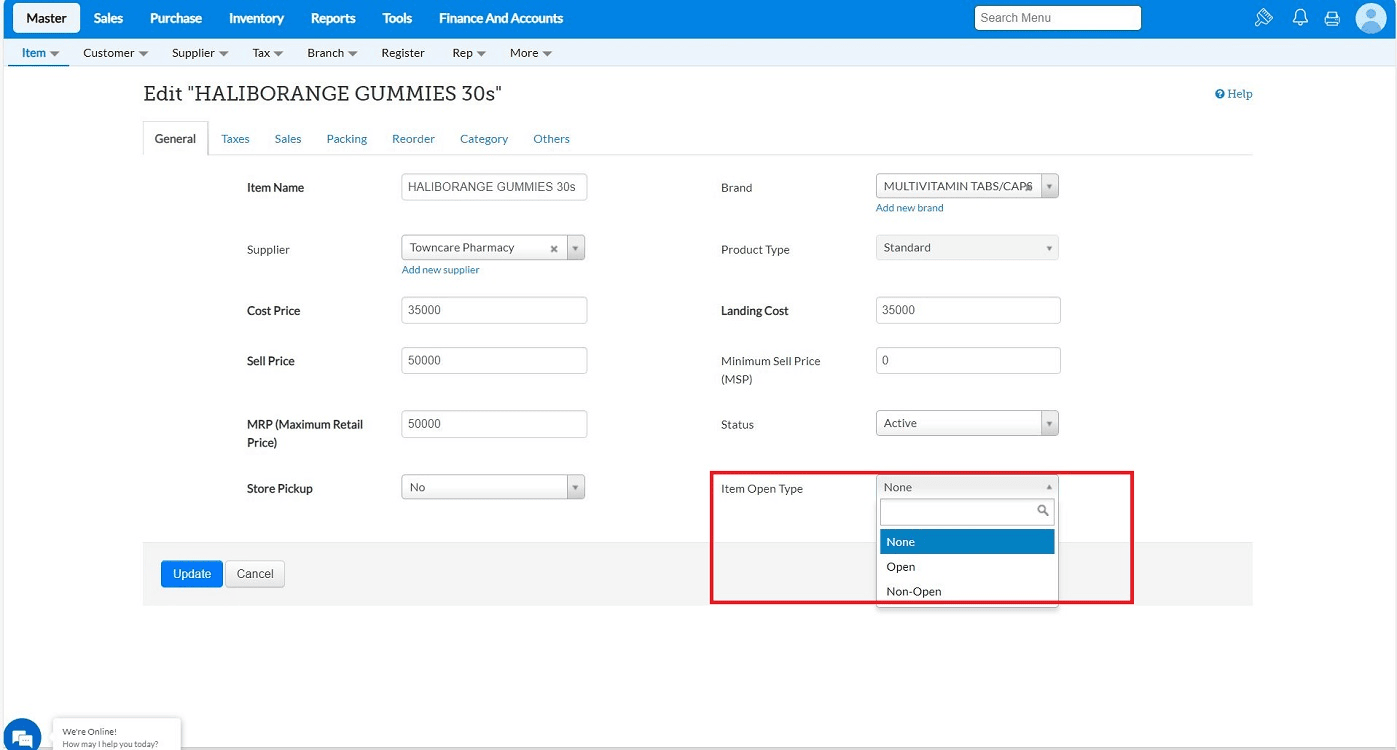The height and width of the screenshot is (750, 1397).
Task: Open the Inventory menu
Action: 256,18
